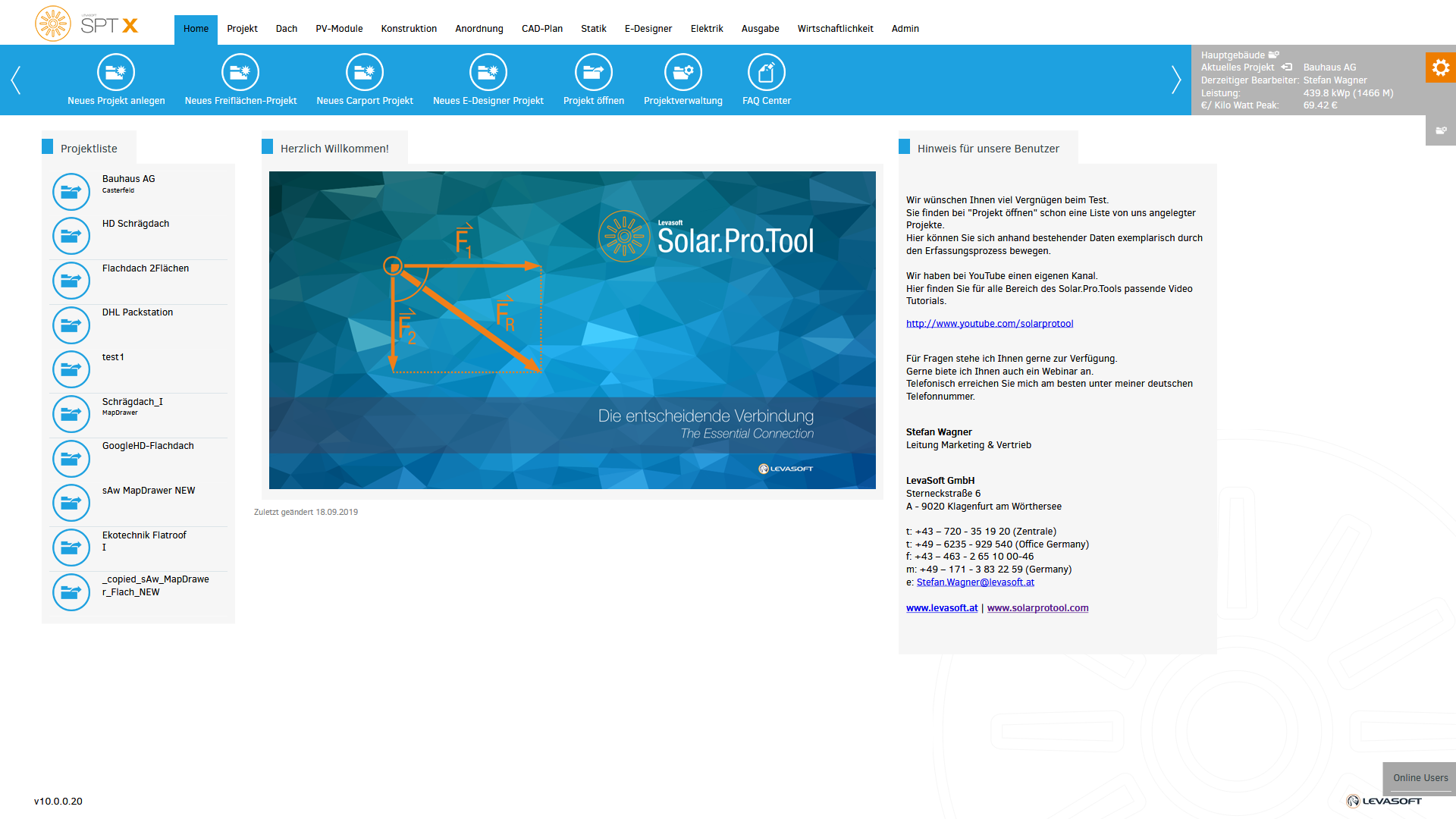Screen dimensions: 1456x819
Task: Click the gray folder icon below the gear
Action: point(1441,130)
